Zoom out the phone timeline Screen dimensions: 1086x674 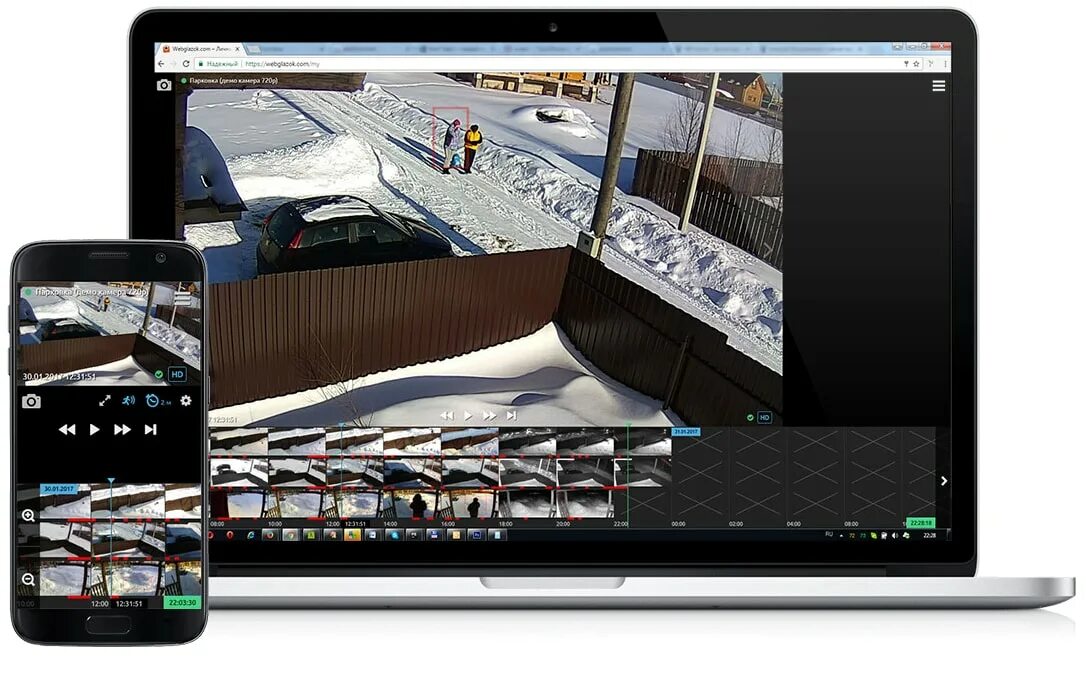28,579
